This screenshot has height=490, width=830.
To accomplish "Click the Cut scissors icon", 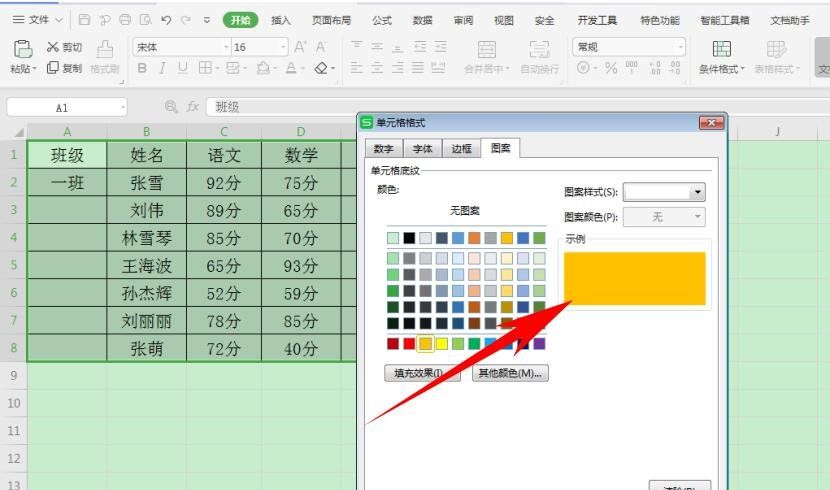I will 52,47.
